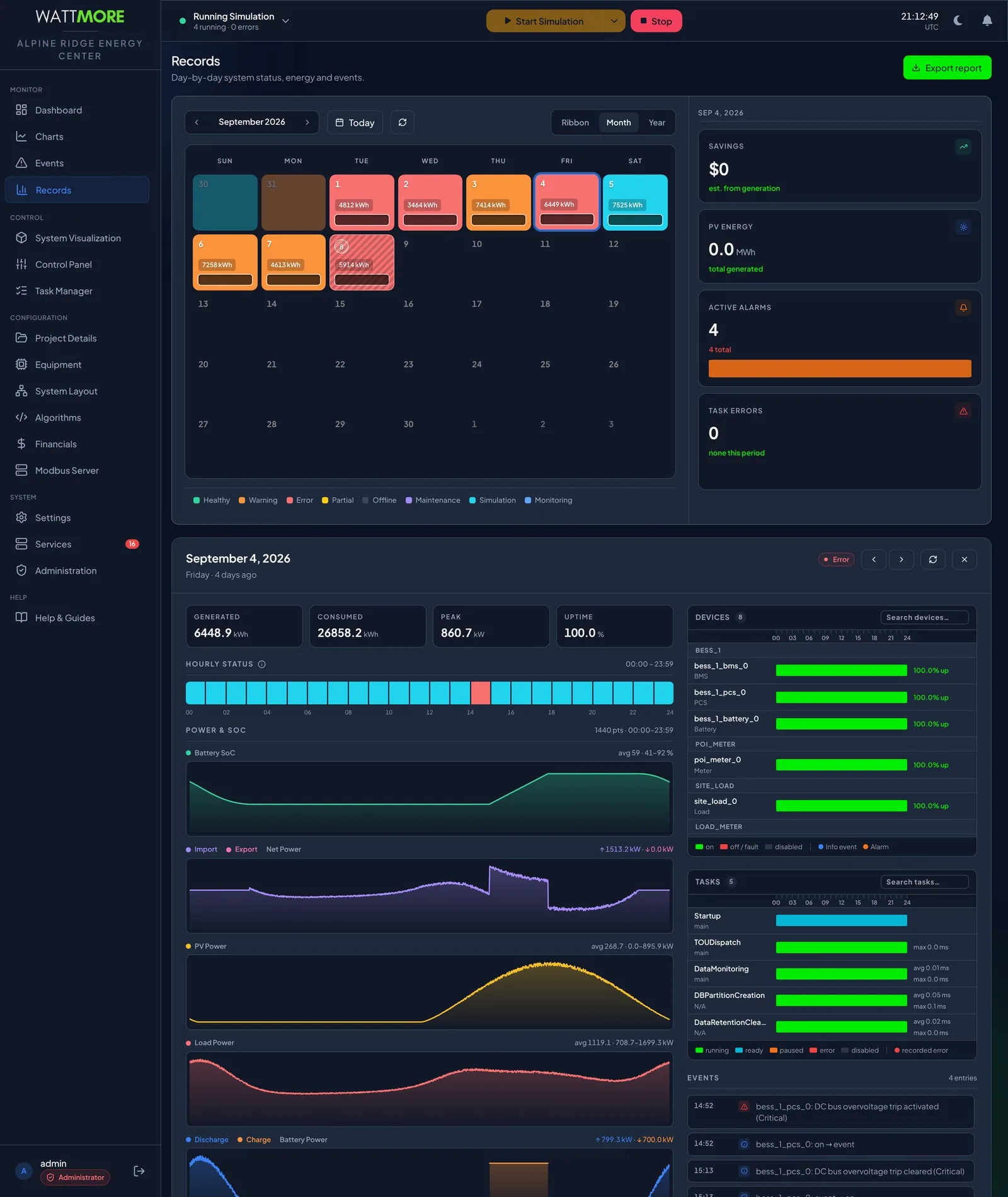Refresh the September 4 day detail
Viewport: 1008px width, 1197px height.
(x=933, y=559)
